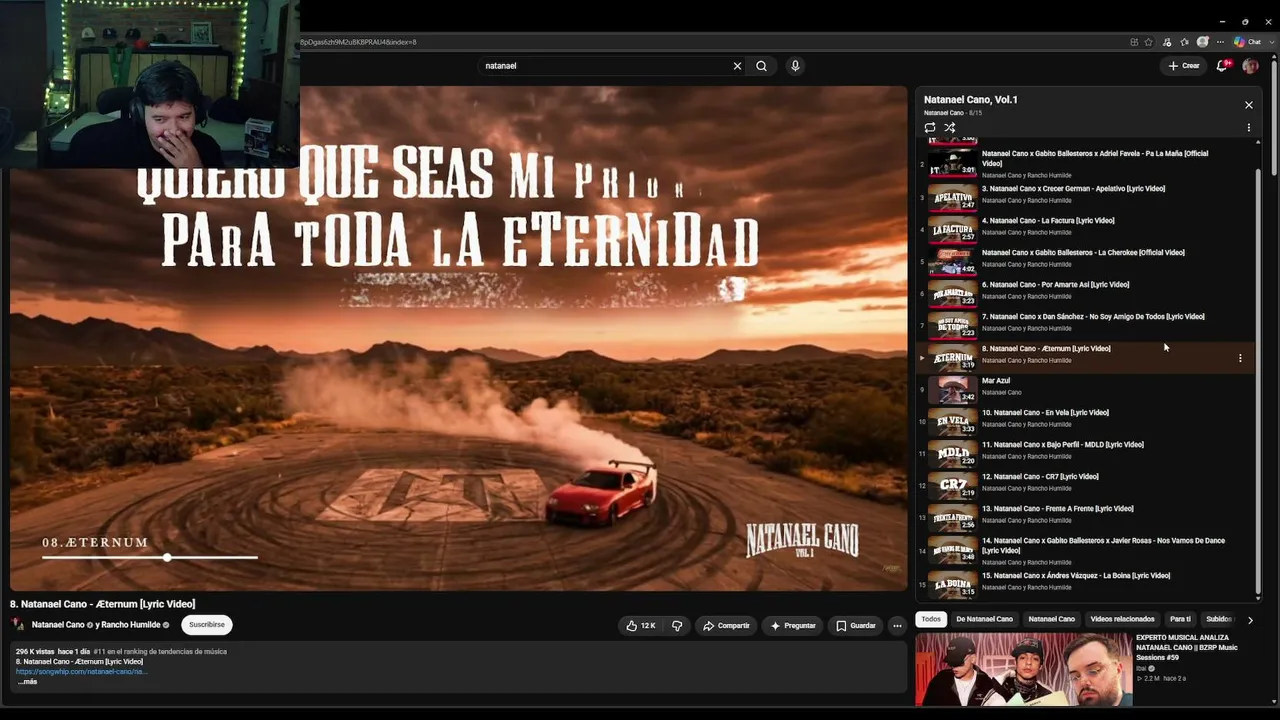Screen dimensions: 1280x720
Task: Select the Todos filter chip
Action: pos(931,619)
